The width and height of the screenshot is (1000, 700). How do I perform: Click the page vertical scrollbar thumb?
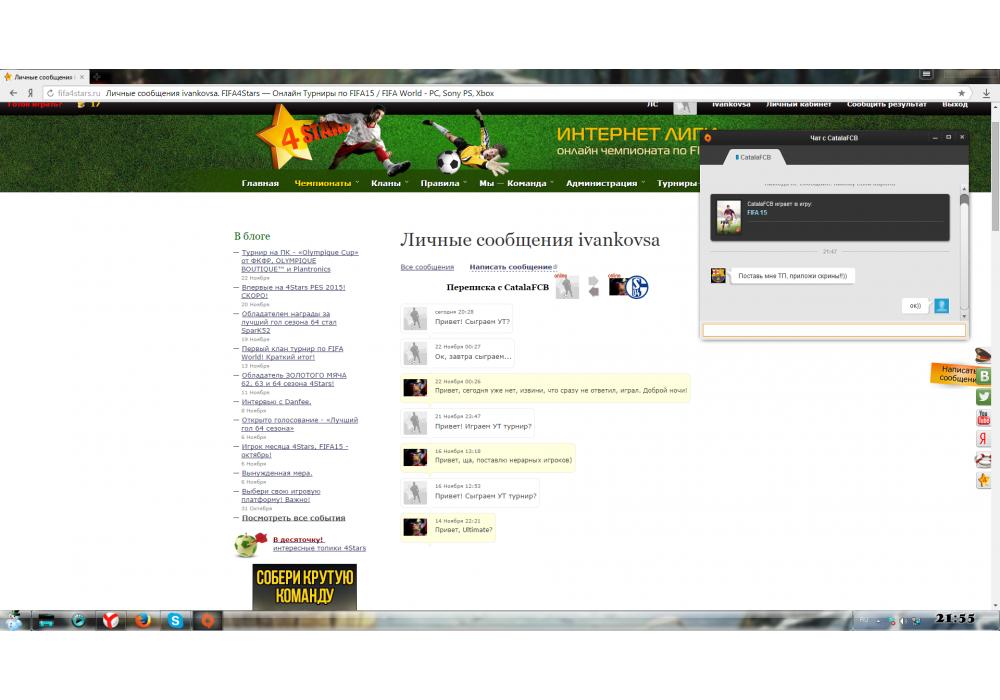point(995,175)
